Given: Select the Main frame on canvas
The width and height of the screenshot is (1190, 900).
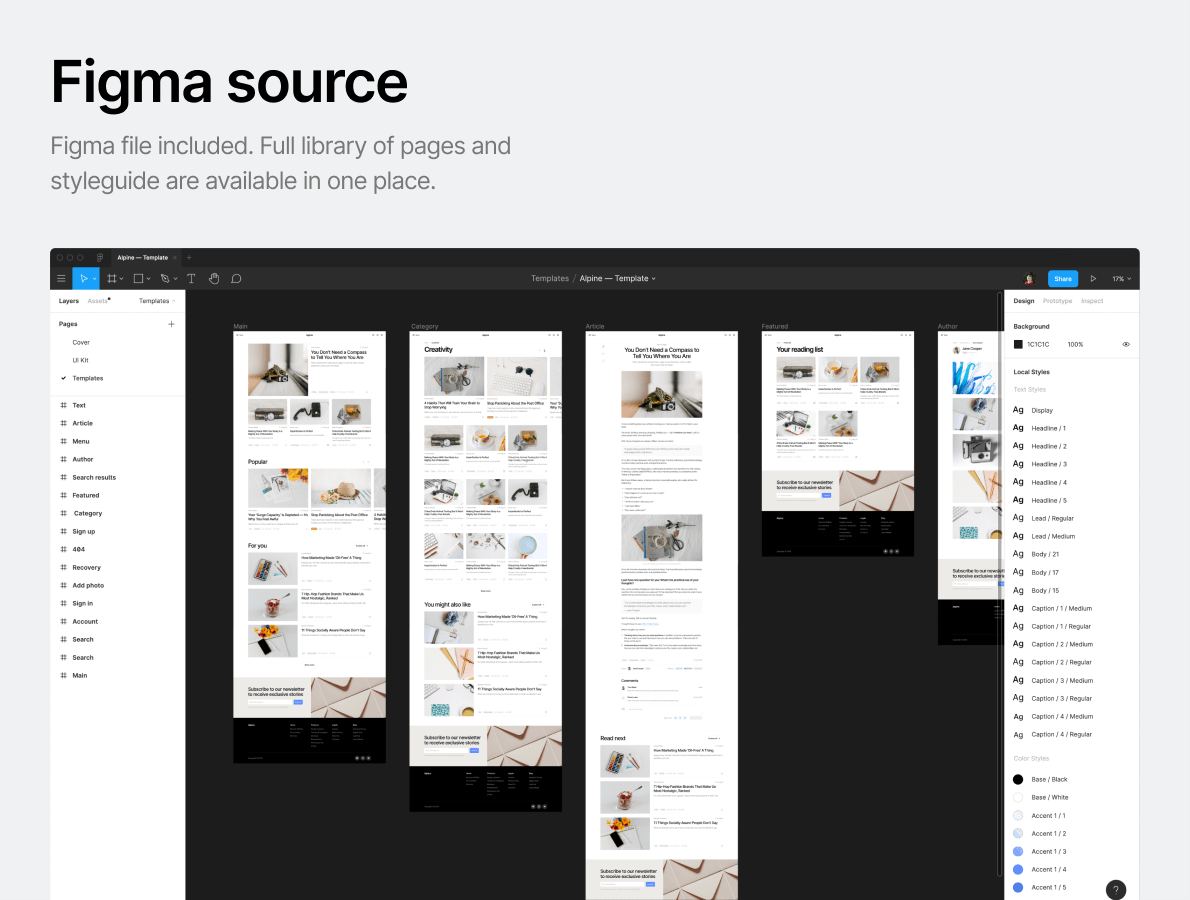Looking at the screenshot, I should [310, 546].
